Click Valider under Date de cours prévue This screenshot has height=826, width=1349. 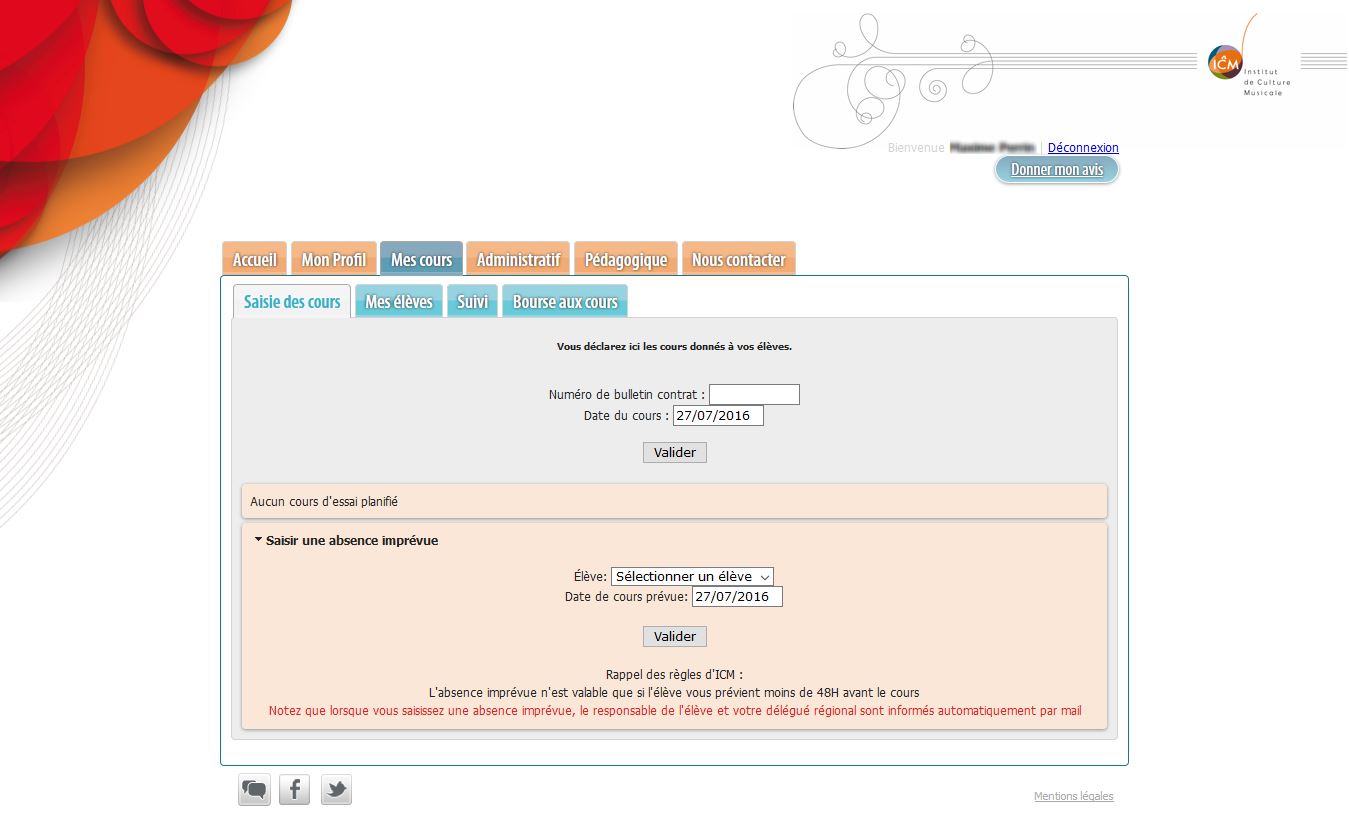[x=675, y=636]
